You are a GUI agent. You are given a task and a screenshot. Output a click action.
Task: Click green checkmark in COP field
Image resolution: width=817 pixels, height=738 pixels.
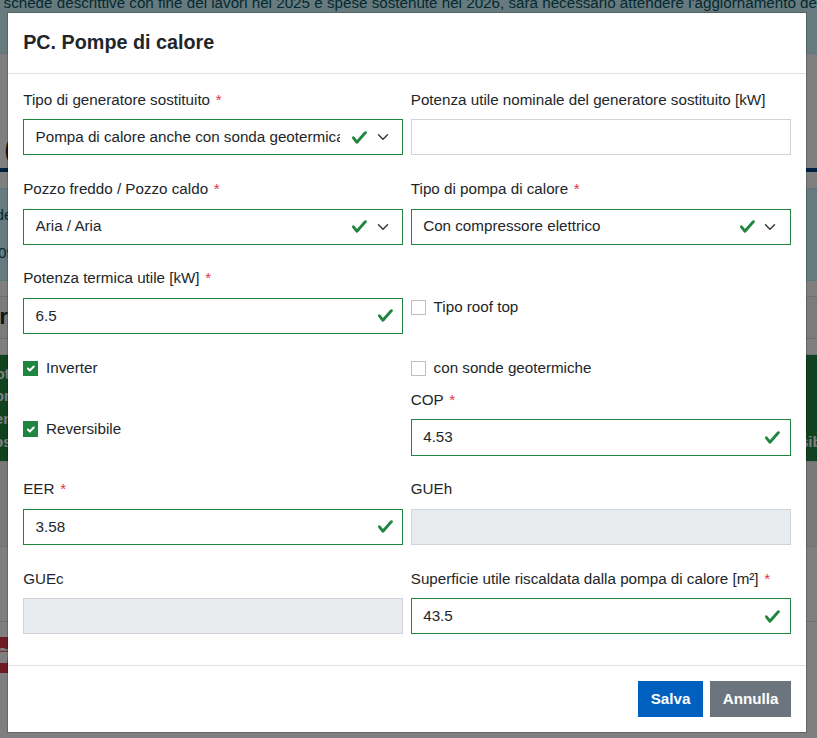[772, 437]
